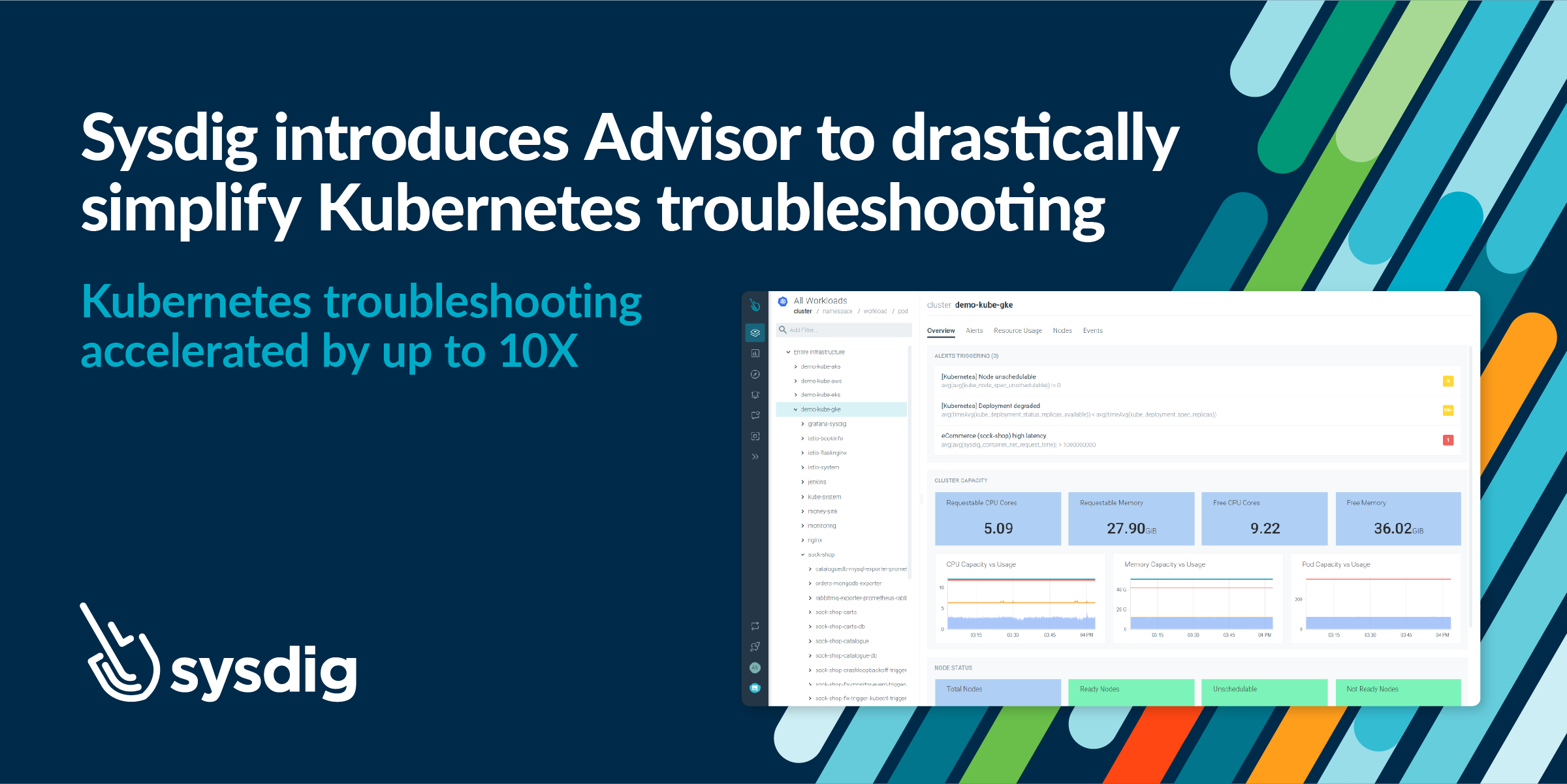
Task: Expand the grafana-sysdig namespace
Action: pos(802,424)
